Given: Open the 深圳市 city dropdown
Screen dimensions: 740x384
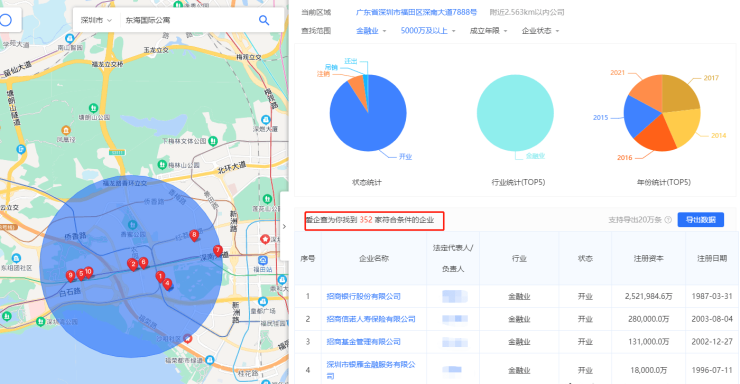Looking at the screenshot, I should pyautogui.click(x=96, y=20).
